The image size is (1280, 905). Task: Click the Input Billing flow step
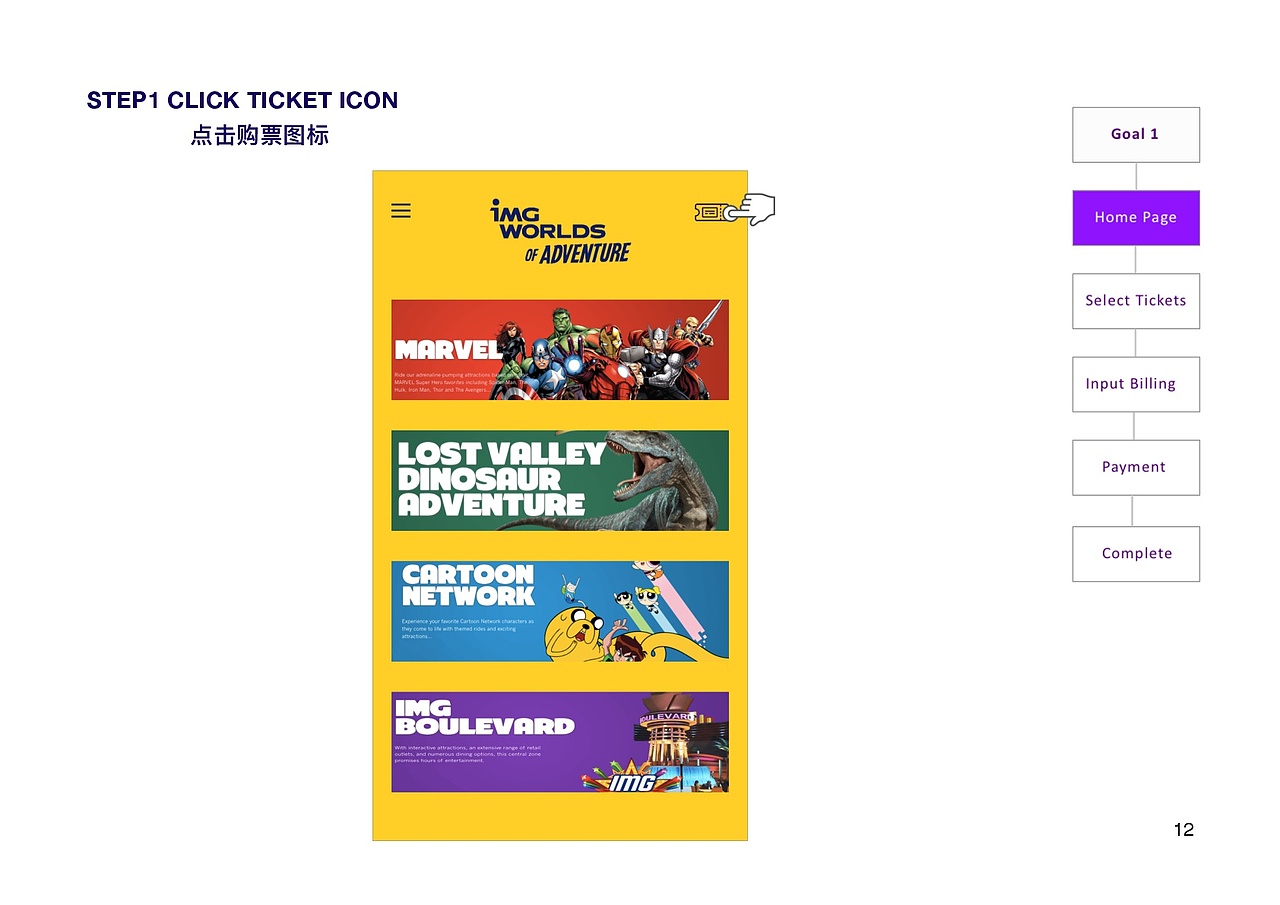click(x=1136, y=384)
